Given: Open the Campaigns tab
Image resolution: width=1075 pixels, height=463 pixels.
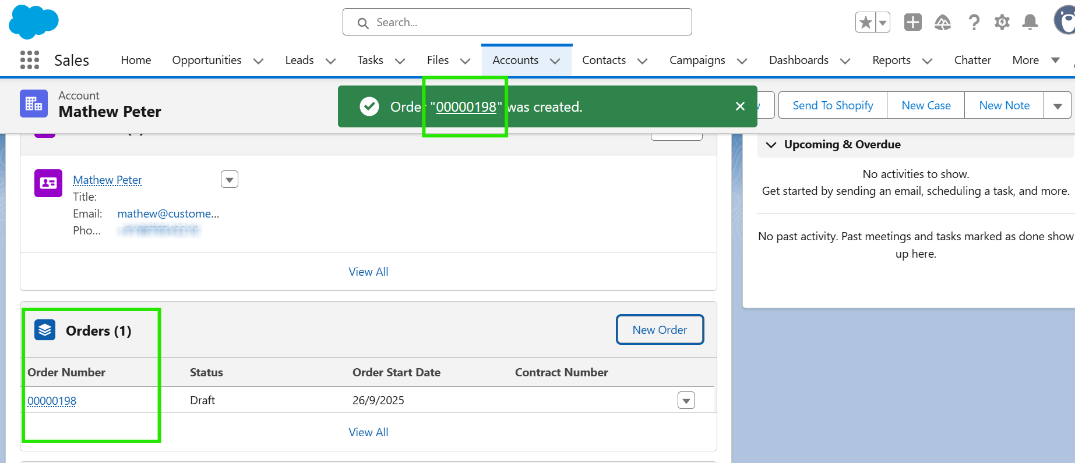Looking at the screenshot, I should tap(697, 60).
